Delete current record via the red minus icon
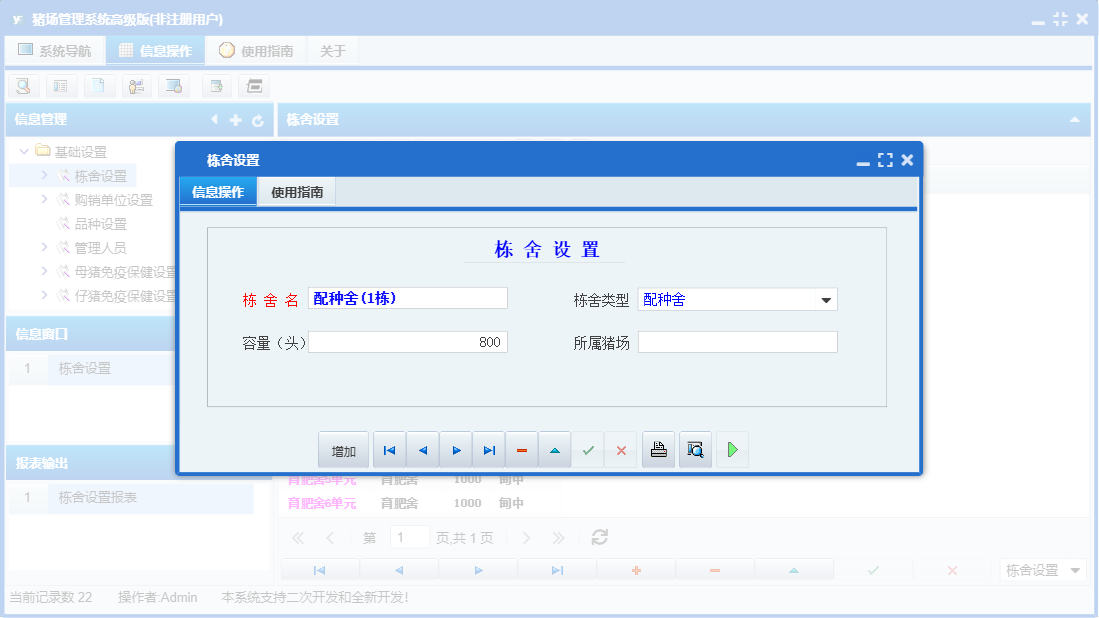 point(521,449)
